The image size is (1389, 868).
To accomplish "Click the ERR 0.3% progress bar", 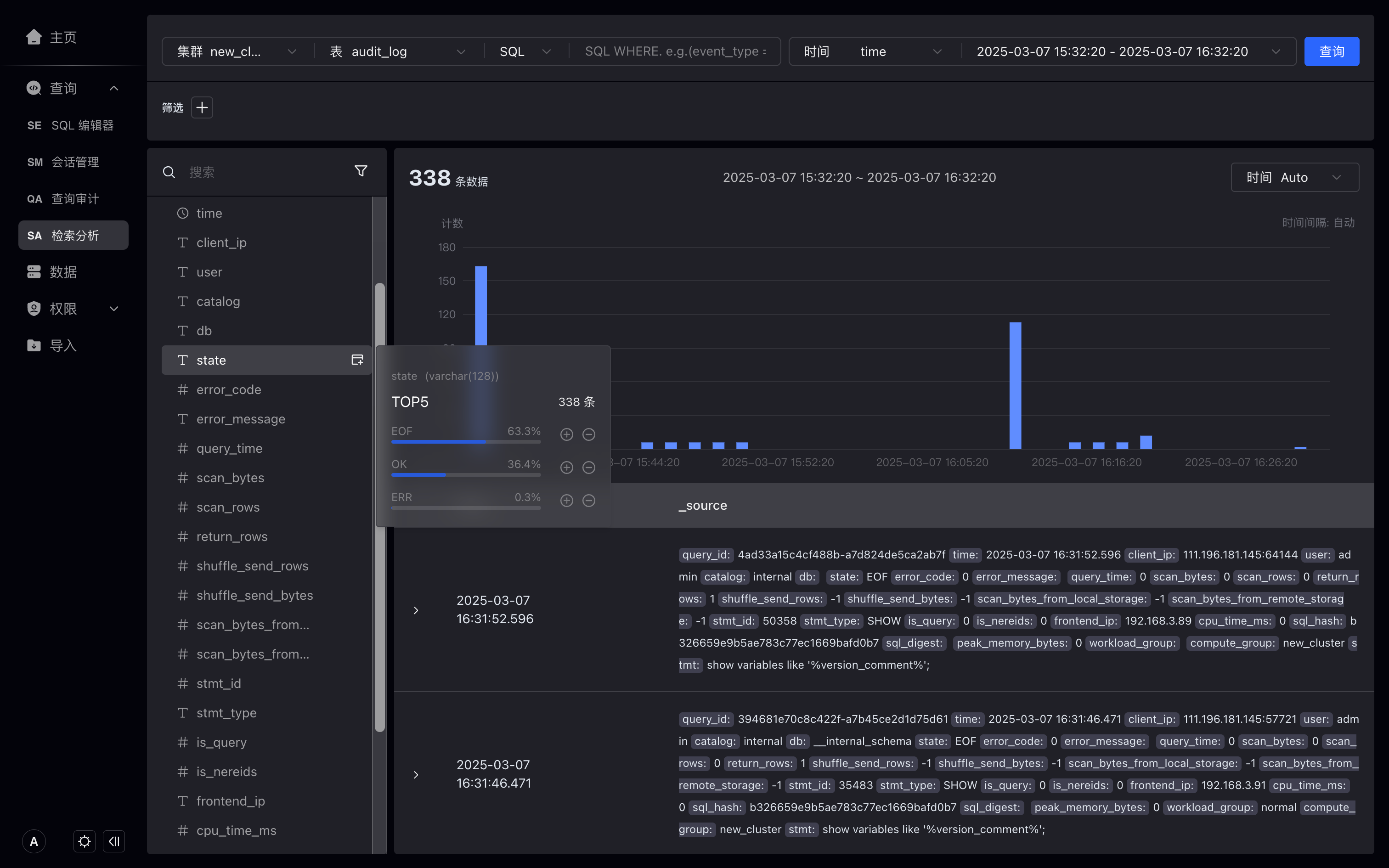I will pos(466,508).
